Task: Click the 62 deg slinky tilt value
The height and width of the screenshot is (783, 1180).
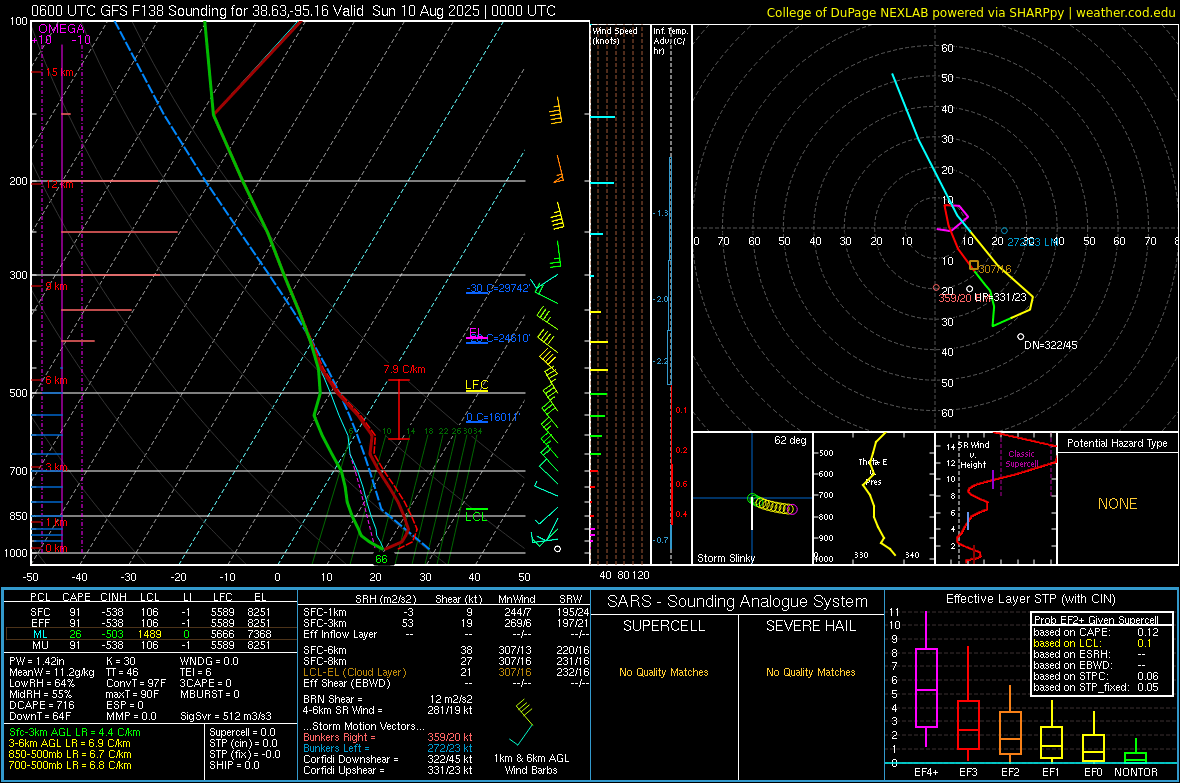Action: pos(790,440)
